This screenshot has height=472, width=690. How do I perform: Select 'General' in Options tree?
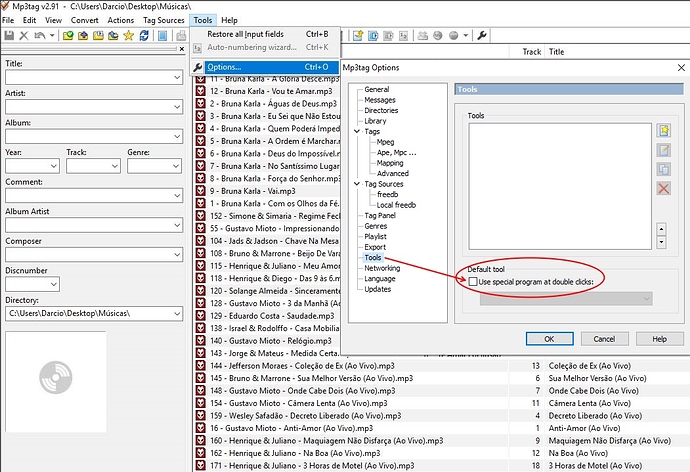[377, 89]
